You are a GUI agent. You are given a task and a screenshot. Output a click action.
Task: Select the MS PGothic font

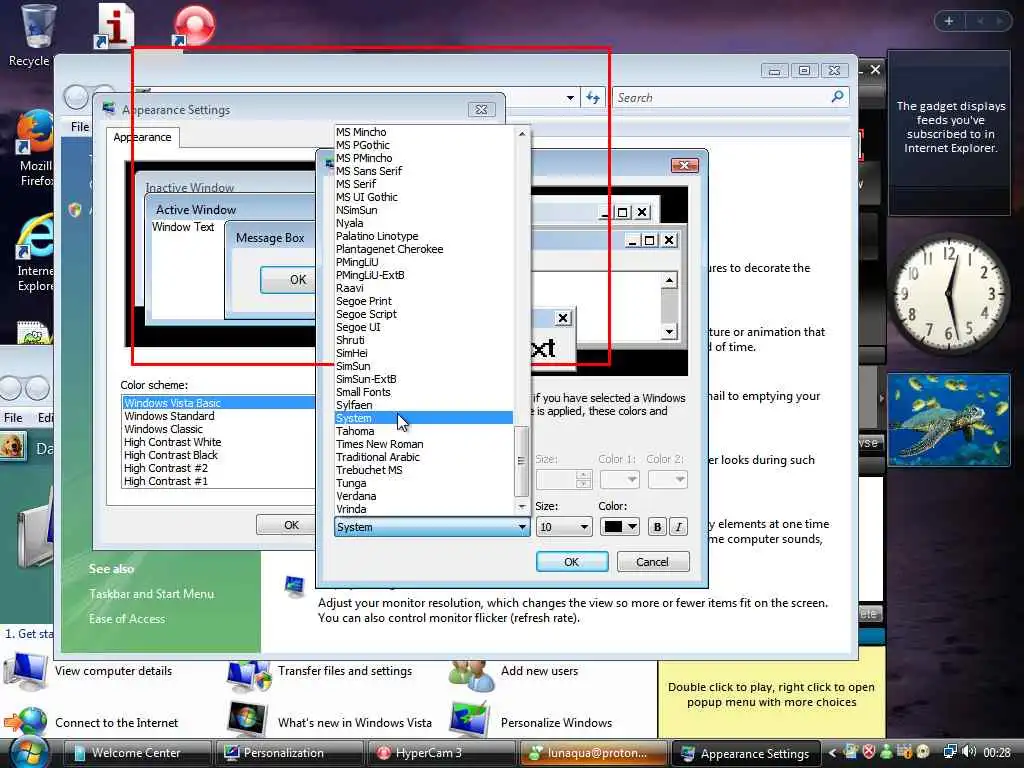362,145
